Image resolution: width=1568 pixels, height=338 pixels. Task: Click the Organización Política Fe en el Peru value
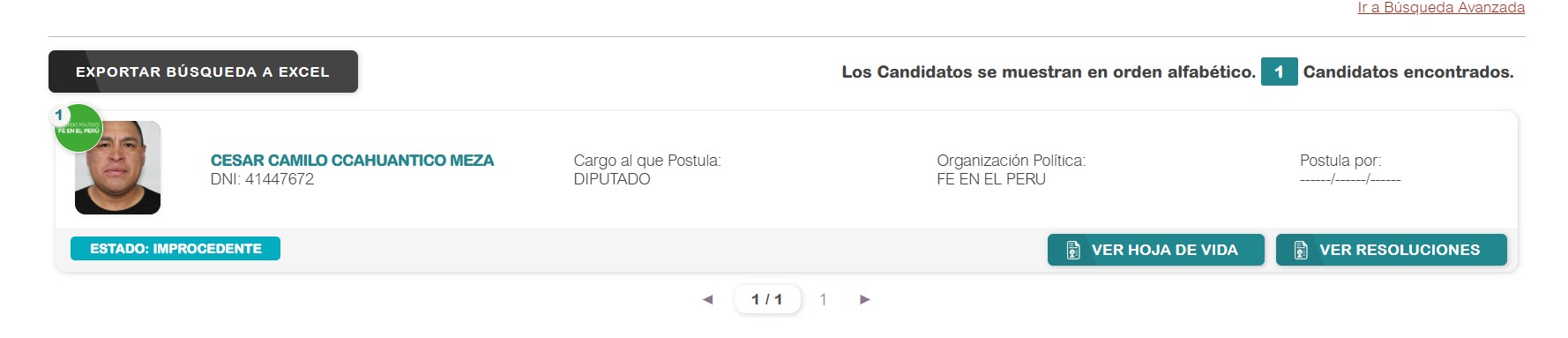991,179
